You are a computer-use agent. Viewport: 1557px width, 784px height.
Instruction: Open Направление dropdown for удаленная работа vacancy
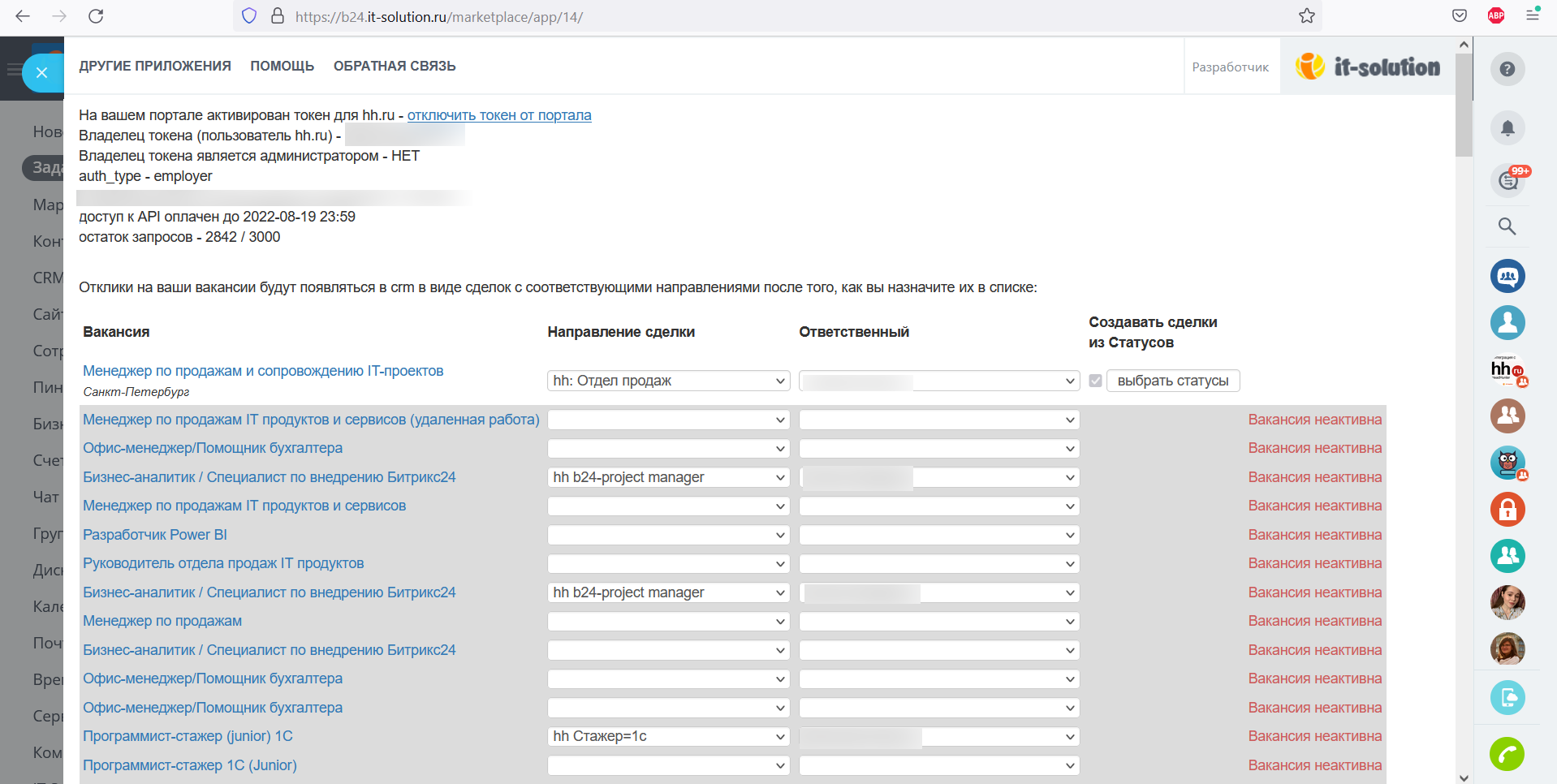pyautogui.click(x=668, y=420)
